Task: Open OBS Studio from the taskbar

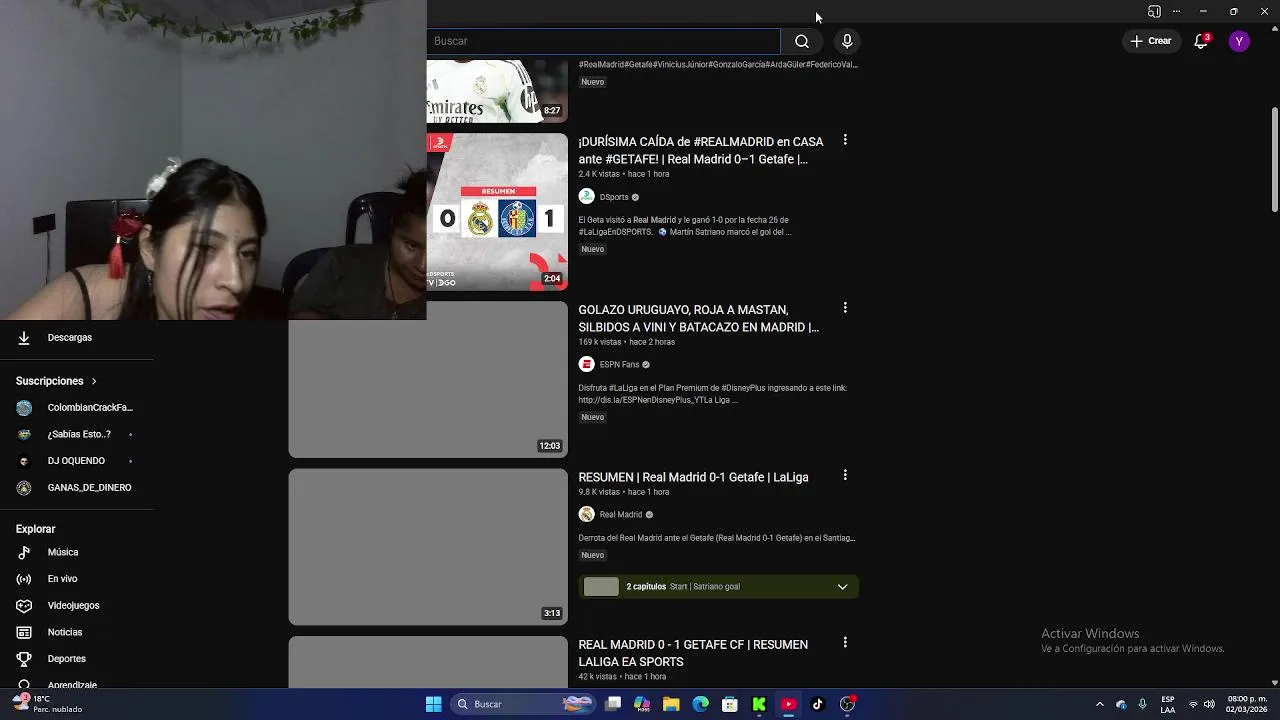Action: 847,704
